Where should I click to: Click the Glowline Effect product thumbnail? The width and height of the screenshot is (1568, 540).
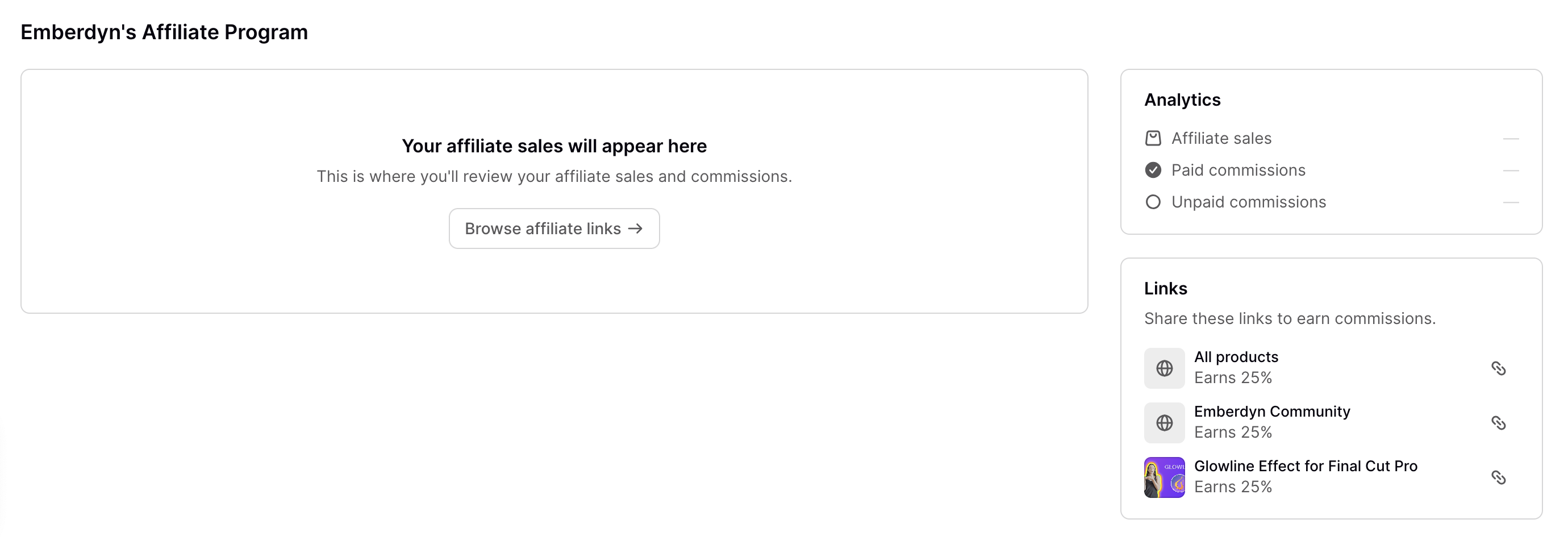click(1164, 477)
